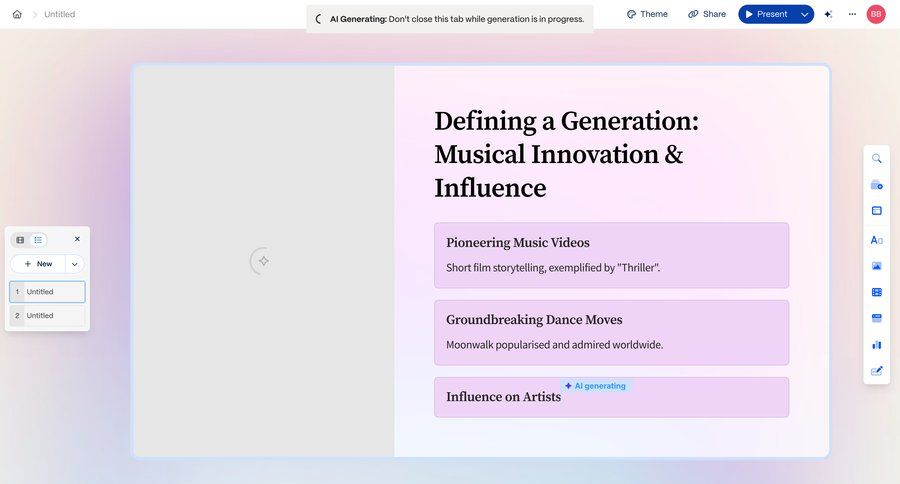
Task: Open the BB user avatar menu
Action: click(x=876, y=14)
